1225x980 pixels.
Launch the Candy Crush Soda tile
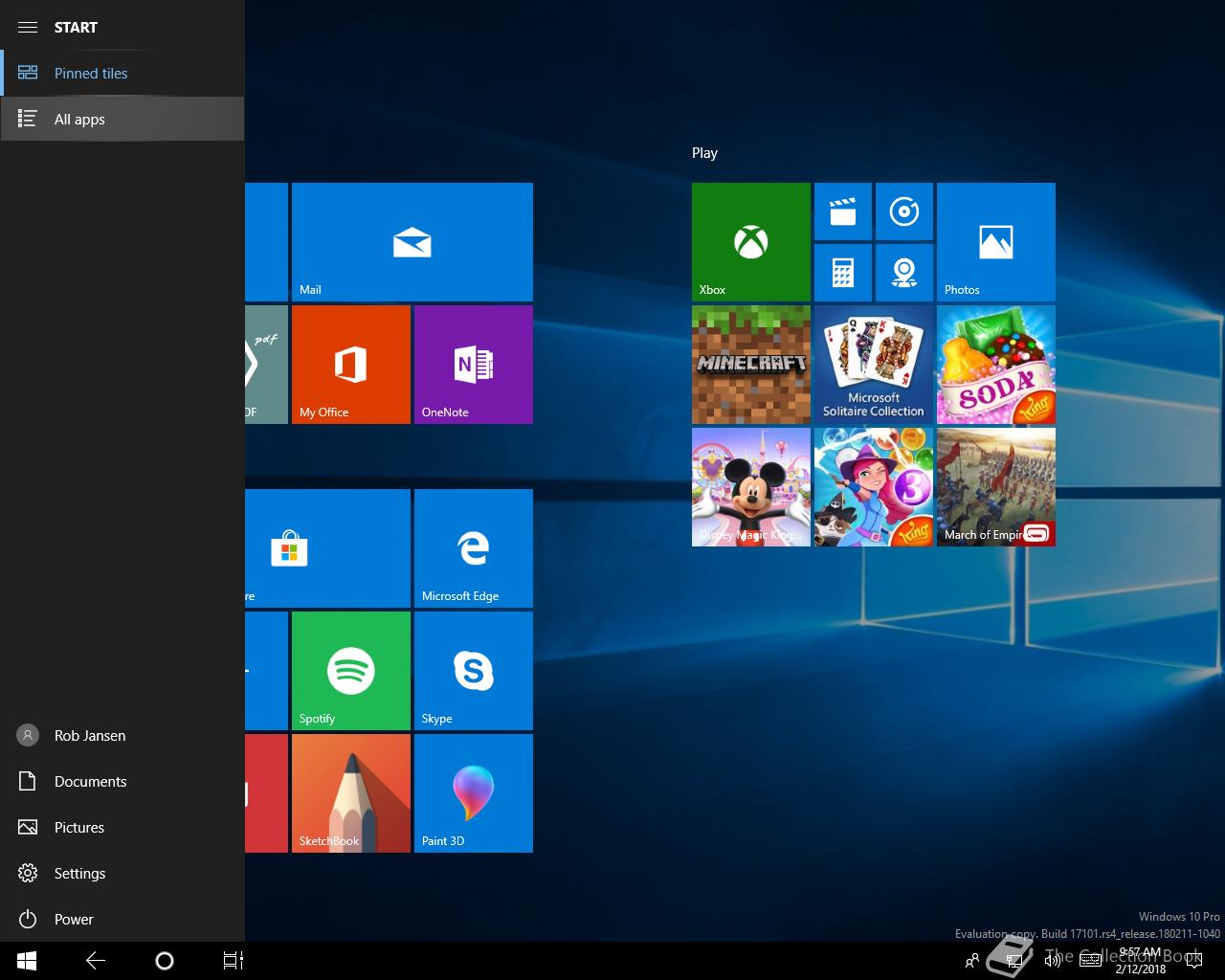pyautogui.click(x=996, y=365)
